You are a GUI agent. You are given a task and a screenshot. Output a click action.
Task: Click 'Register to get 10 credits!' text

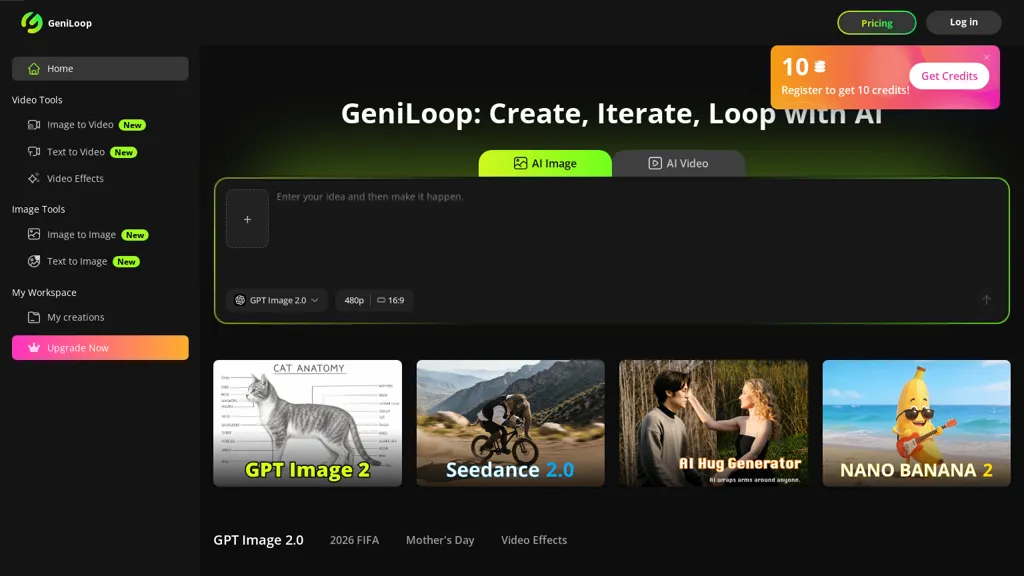(x=845, y=90)
